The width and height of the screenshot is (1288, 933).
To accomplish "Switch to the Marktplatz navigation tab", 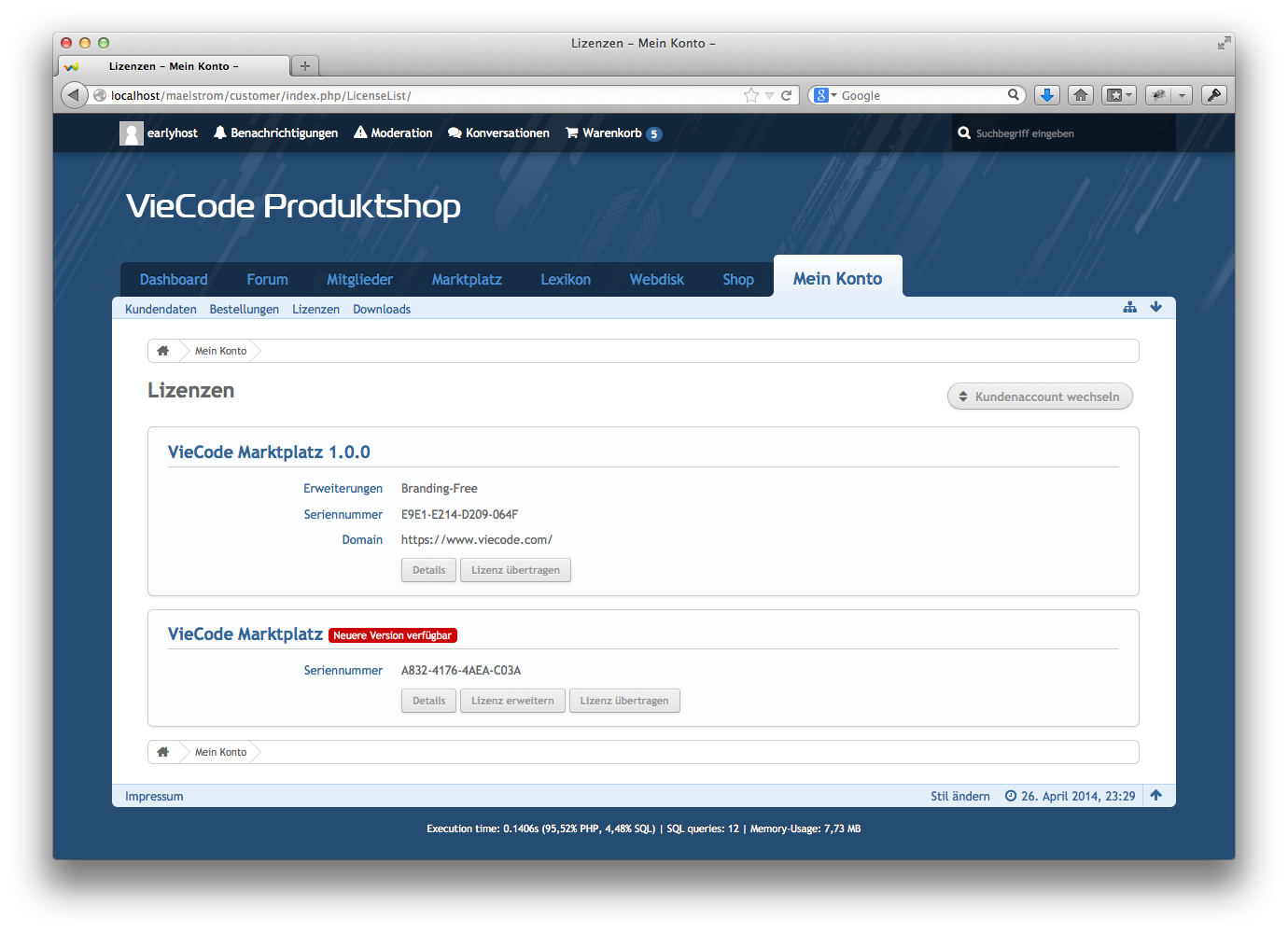I will (467, 280).
